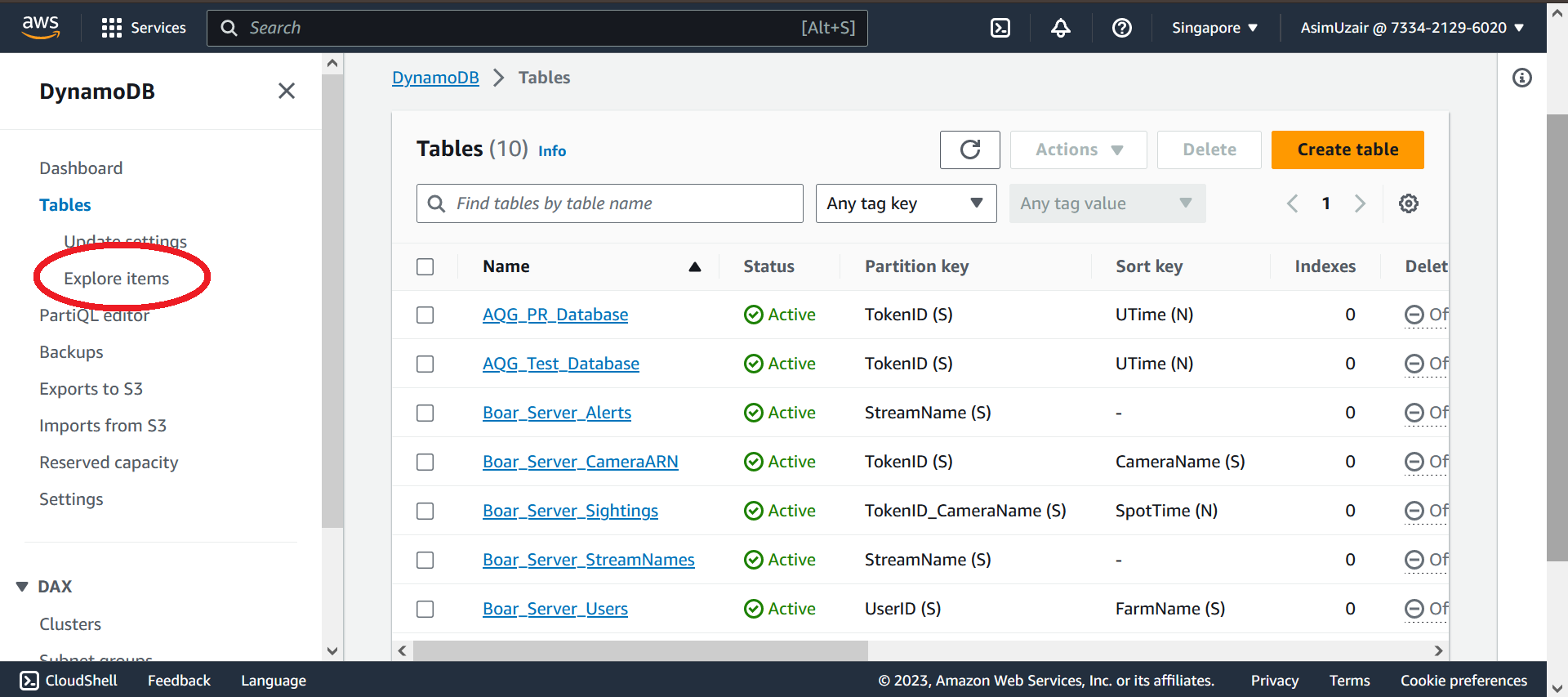1568x697 pixels.
Task: Open the Any tag value dropdown
Action: [1107, 203]
